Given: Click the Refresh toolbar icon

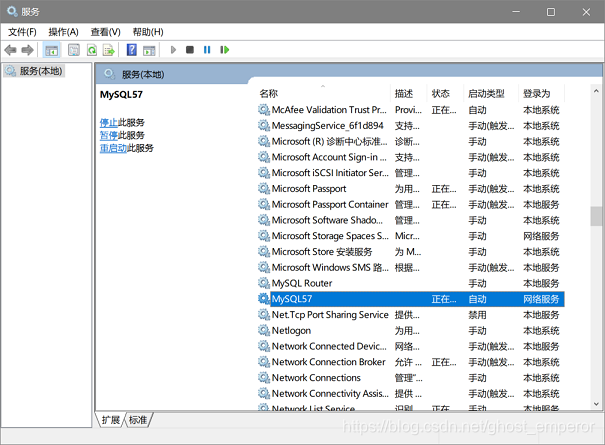Looking at the screenshot, I should point(92,50).
